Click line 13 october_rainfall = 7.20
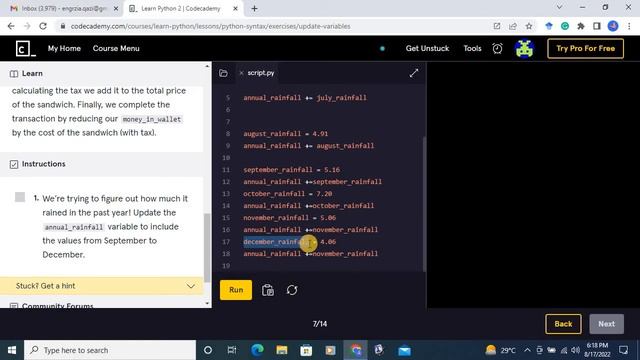The height and width of the screenshot is (360, 640). (288, 194)
